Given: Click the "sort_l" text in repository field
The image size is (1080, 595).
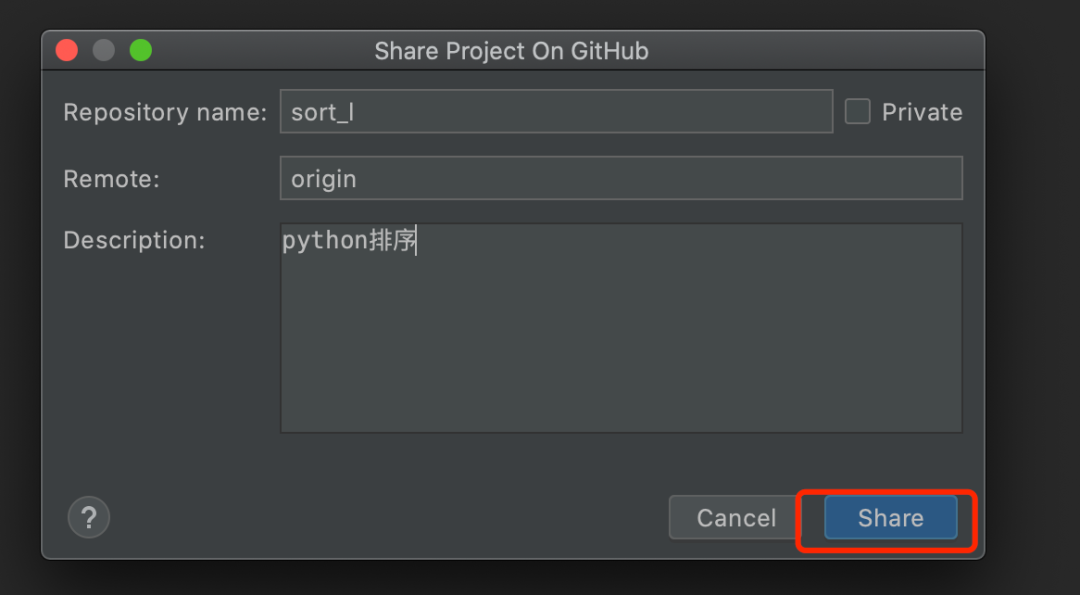Looking at the screenshot, I should coord(322,112).
